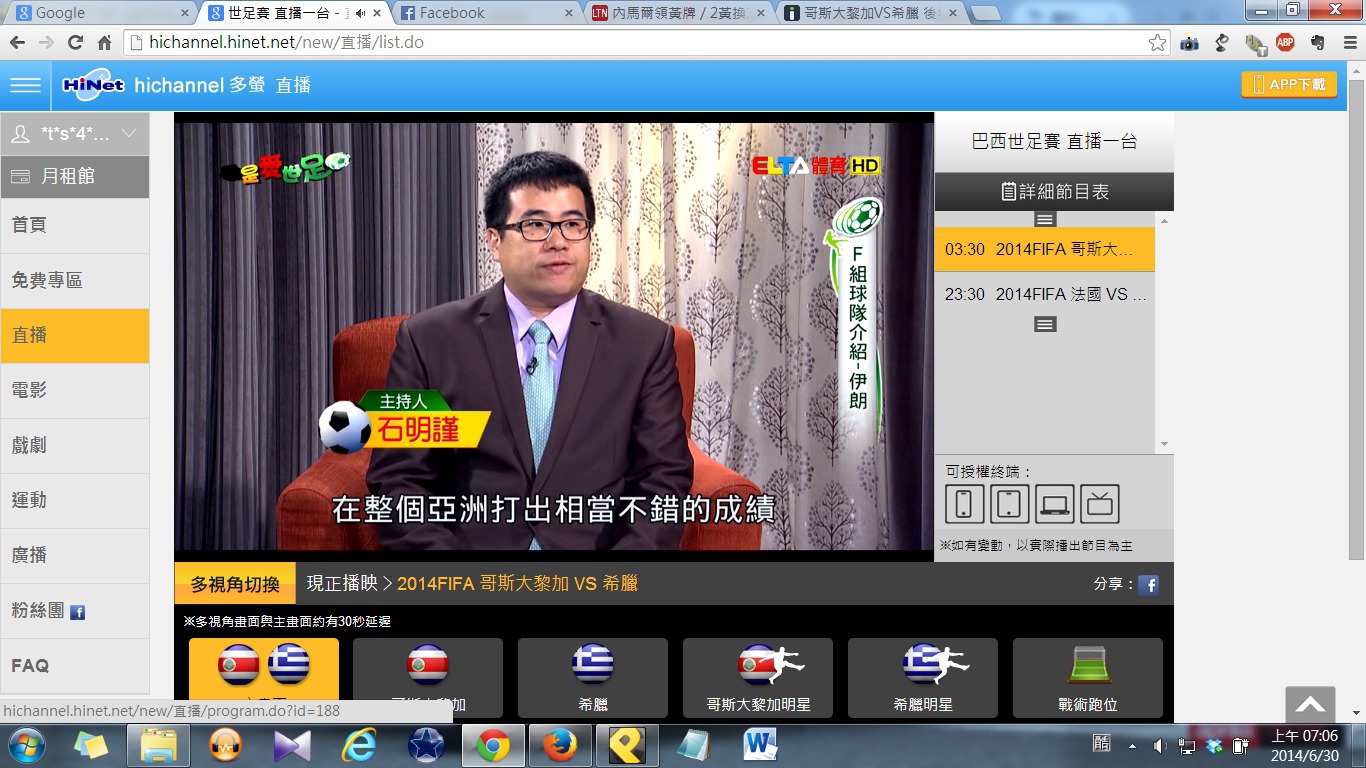Click the schedule list scroll-up arrow
This screenshot has height=768, width=1366.
click(1164, 220)
